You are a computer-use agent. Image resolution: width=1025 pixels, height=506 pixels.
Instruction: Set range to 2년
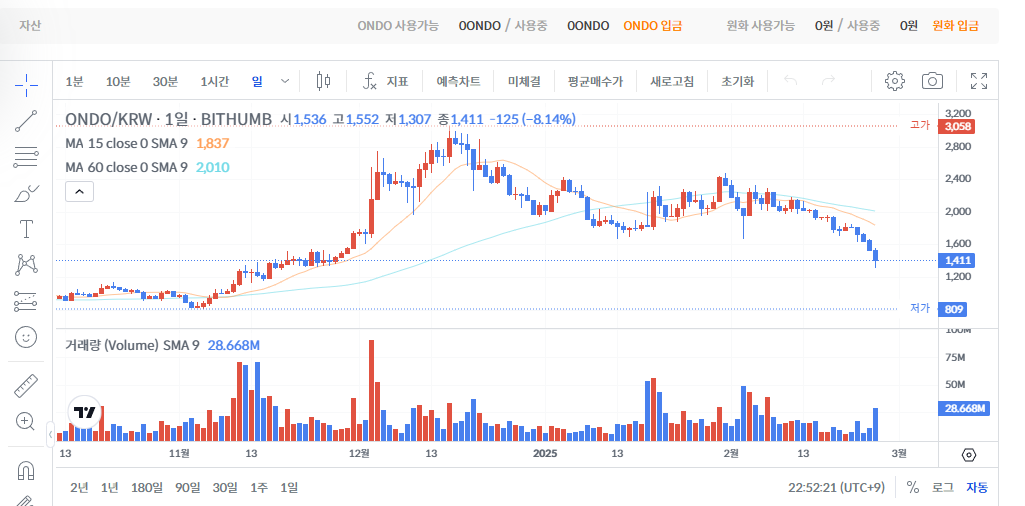(x=79, y=487)
